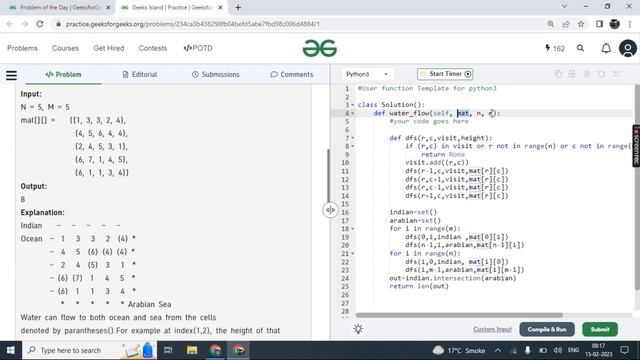Click the first editor toolbar icon after the timer

[x=558, y=74]
